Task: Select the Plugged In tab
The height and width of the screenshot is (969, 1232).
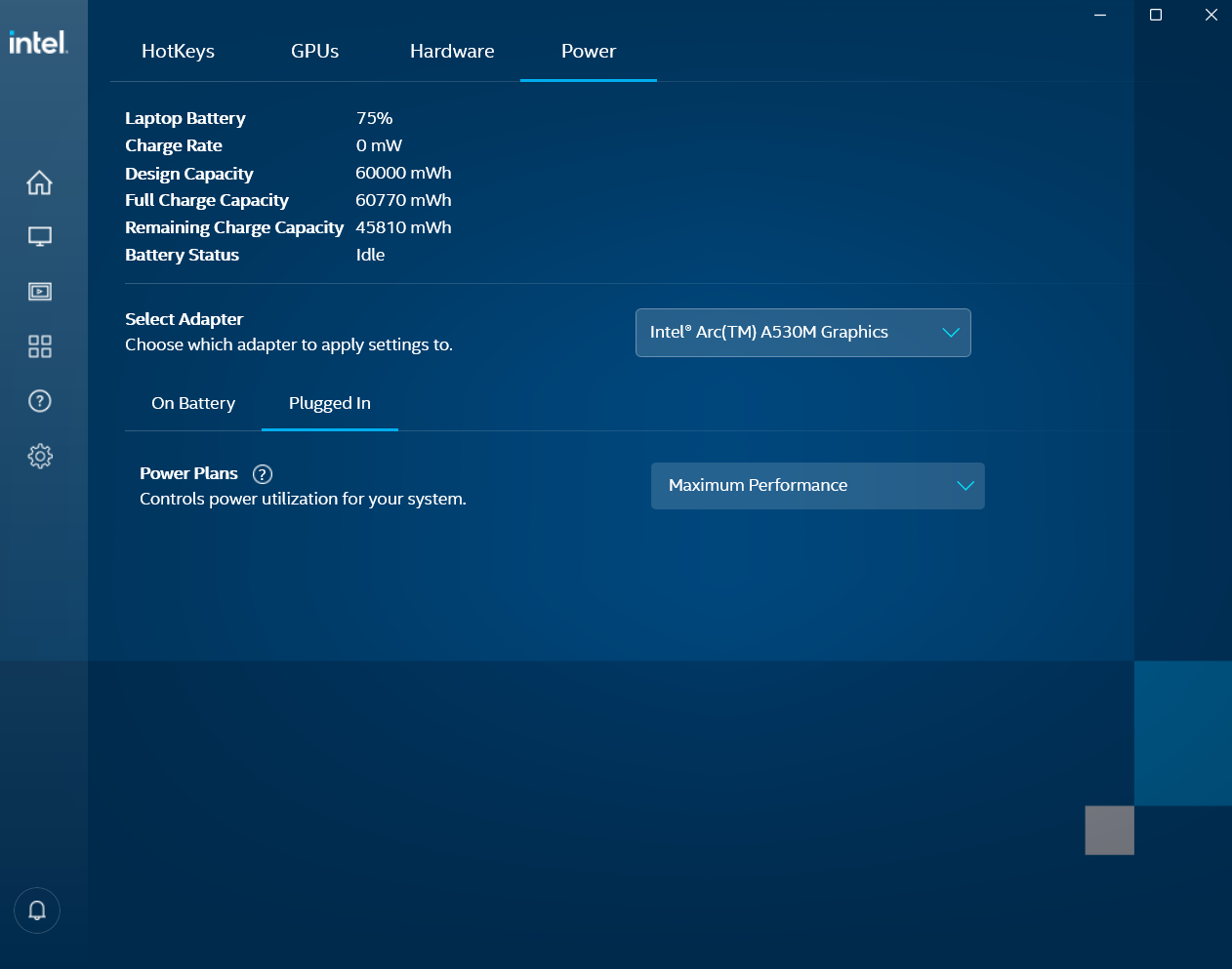Action: click(329, 403)
